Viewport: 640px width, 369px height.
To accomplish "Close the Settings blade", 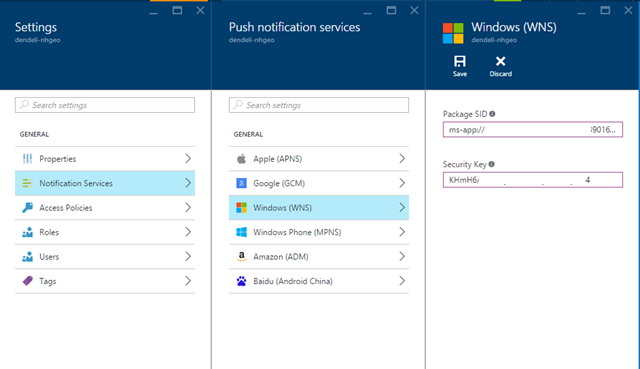I will (200, 10).
